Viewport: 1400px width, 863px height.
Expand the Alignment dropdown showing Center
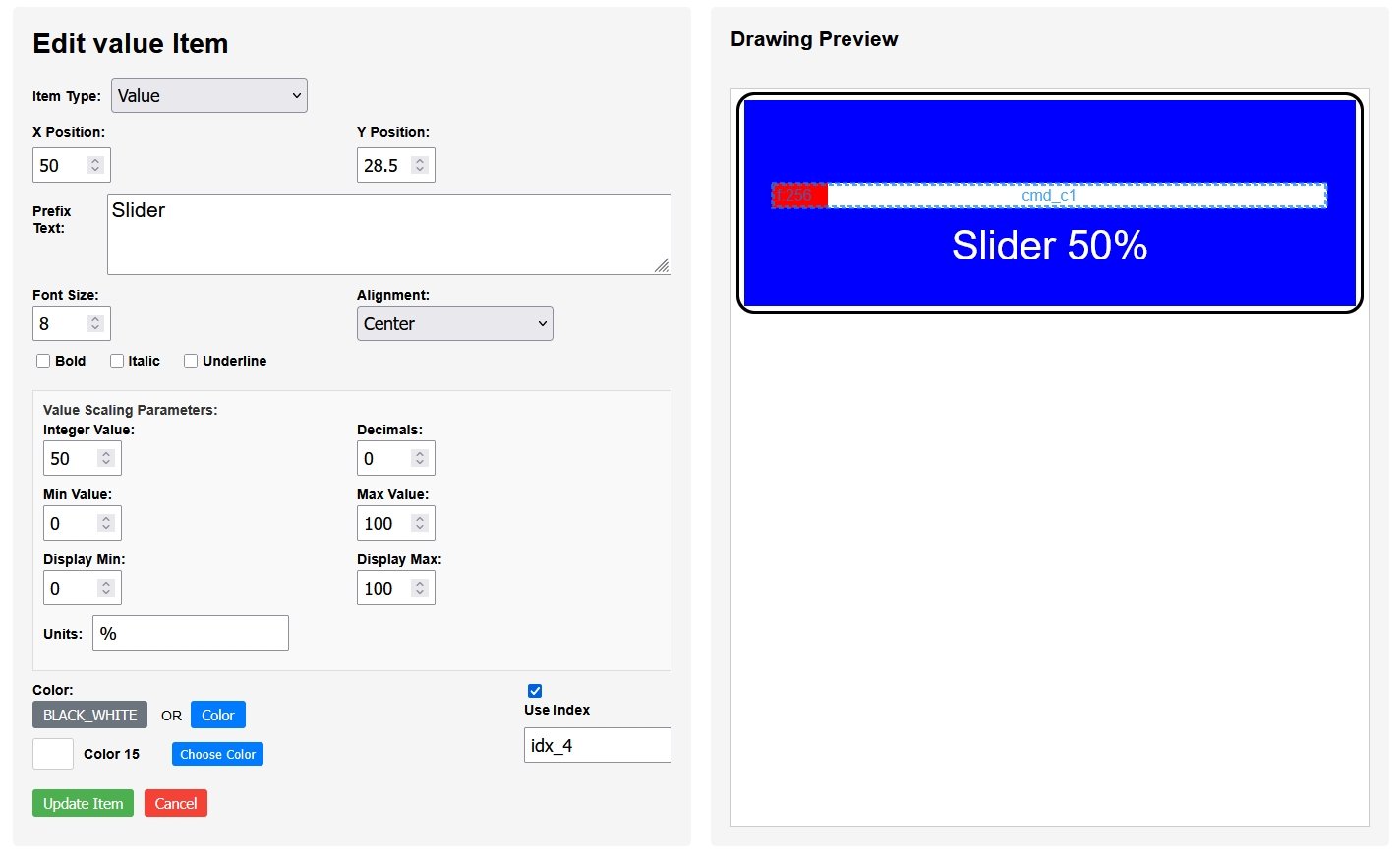pyautogui.click(x=454, y=323)
